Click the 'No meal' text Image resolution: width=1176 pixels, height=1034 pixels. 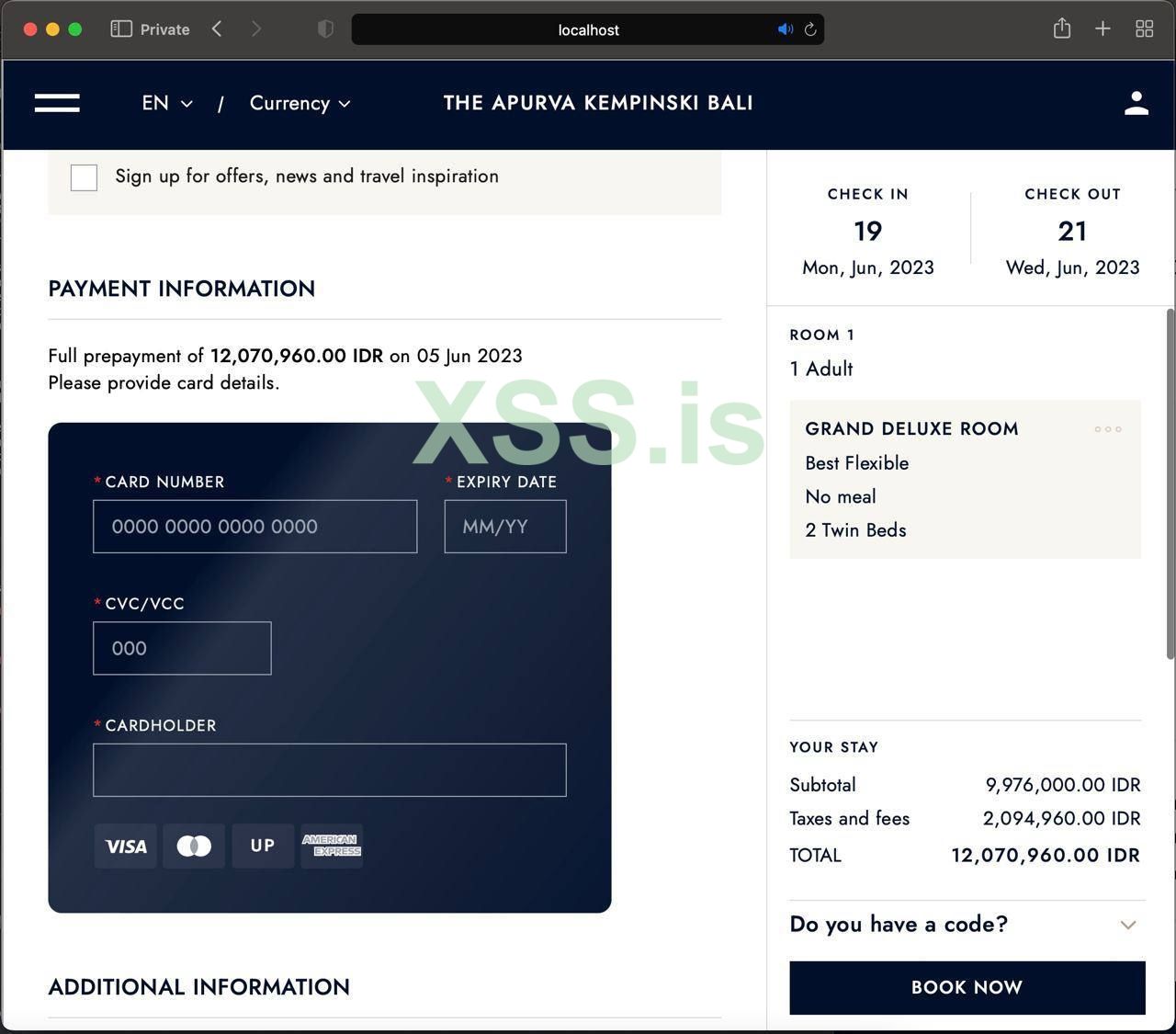pos(841,497)
